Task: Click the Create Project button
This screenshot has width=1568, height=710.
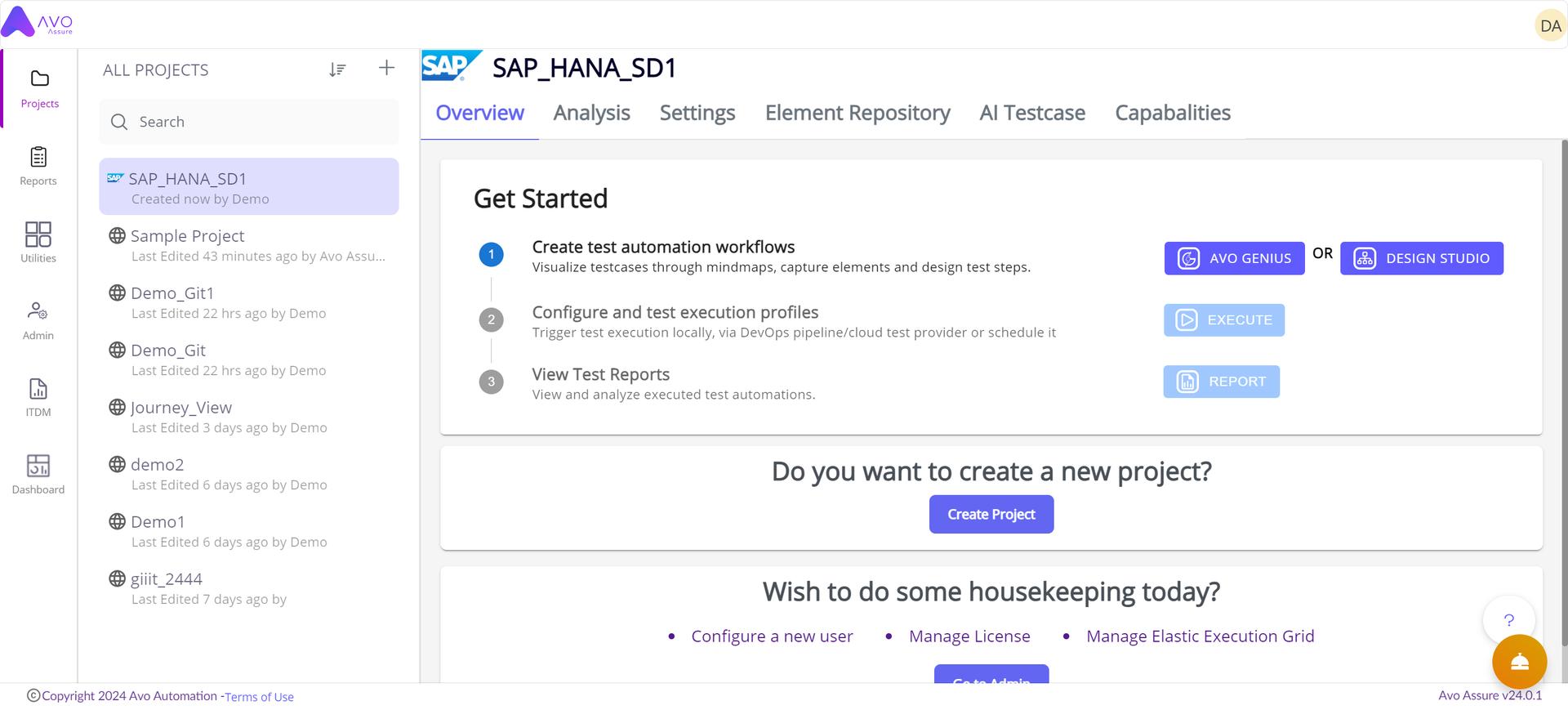Action: click(991, 514)
